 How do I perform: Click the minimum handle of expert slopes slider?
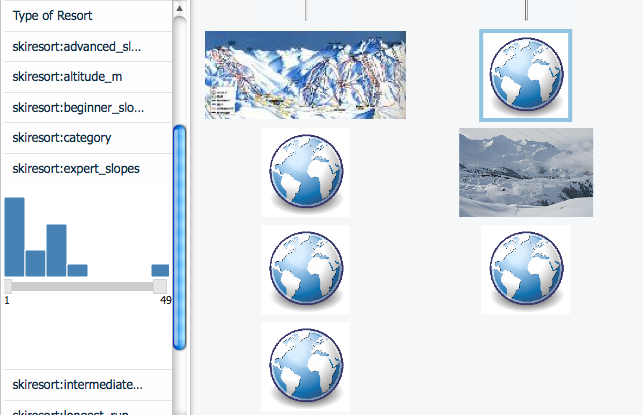[x=8, y=286]
